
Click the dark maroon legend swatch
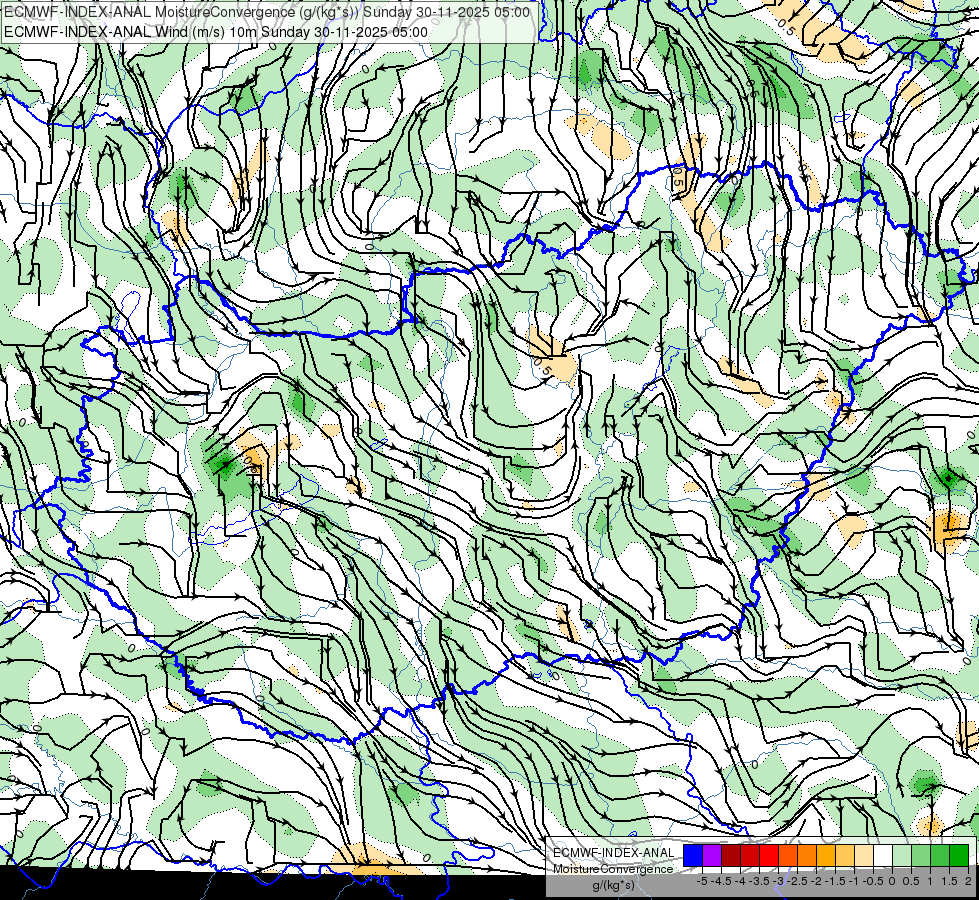coord(731,856)
